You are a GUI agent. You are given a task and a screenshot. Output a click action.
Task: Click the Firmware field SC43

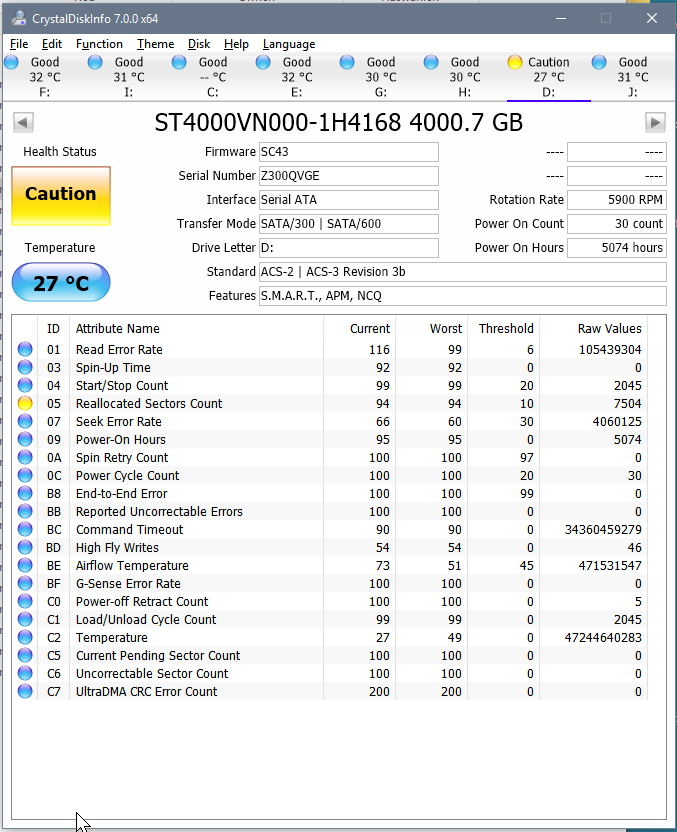[x=349, y=152]
